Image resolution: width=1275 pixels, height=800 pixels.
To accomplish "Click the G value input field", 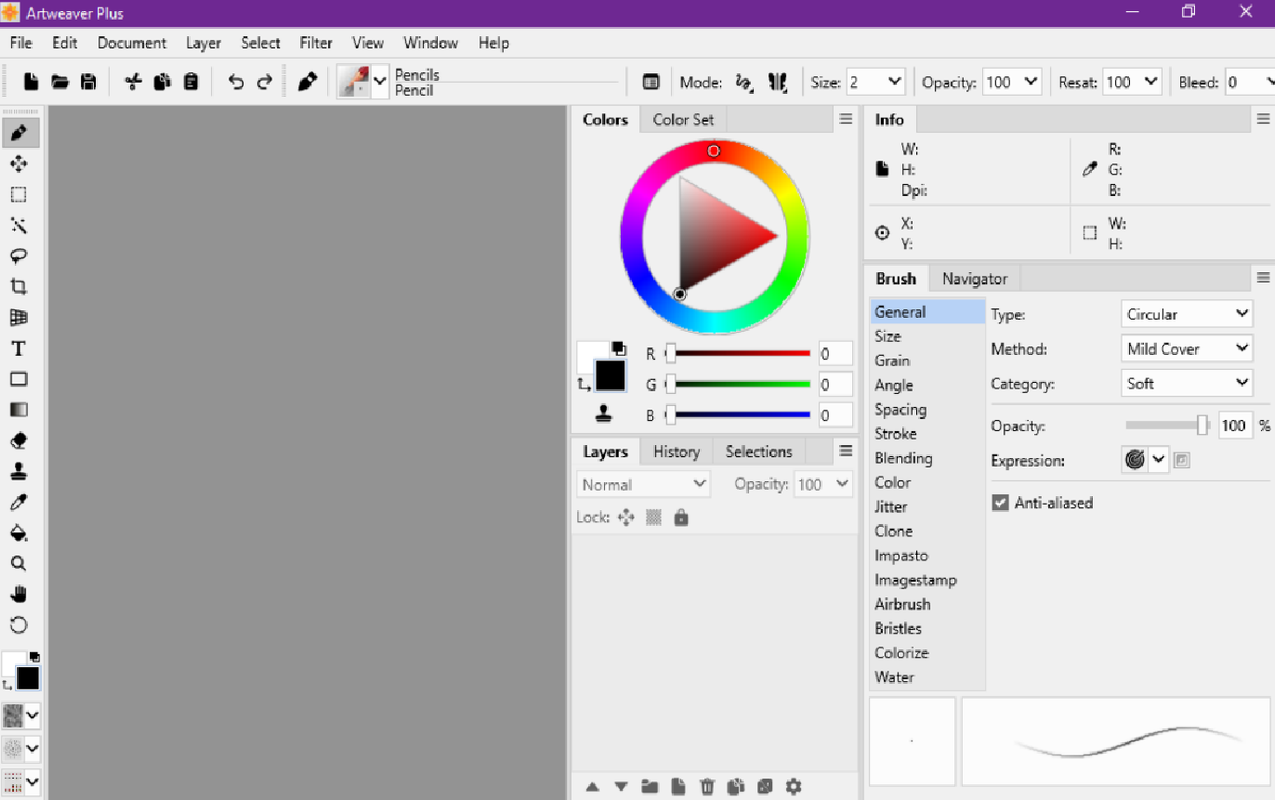I will (x=835, y=384).
